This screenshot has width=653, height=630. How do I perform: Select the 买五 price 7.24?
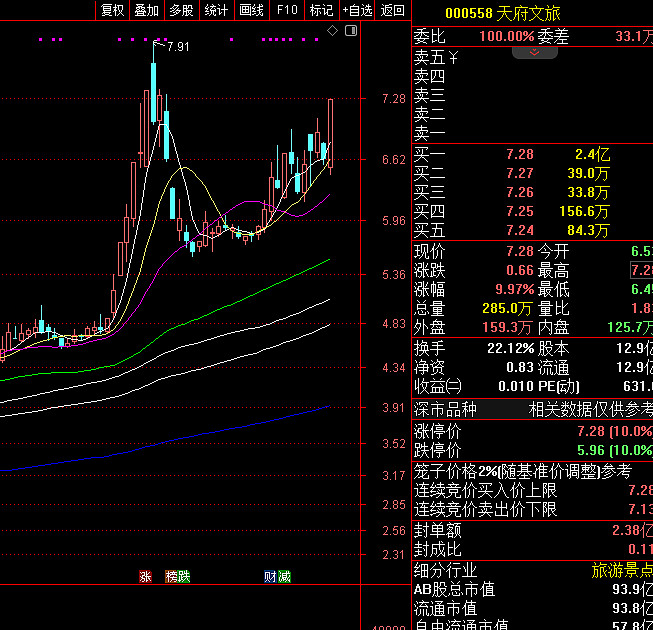tap(520, 230)
